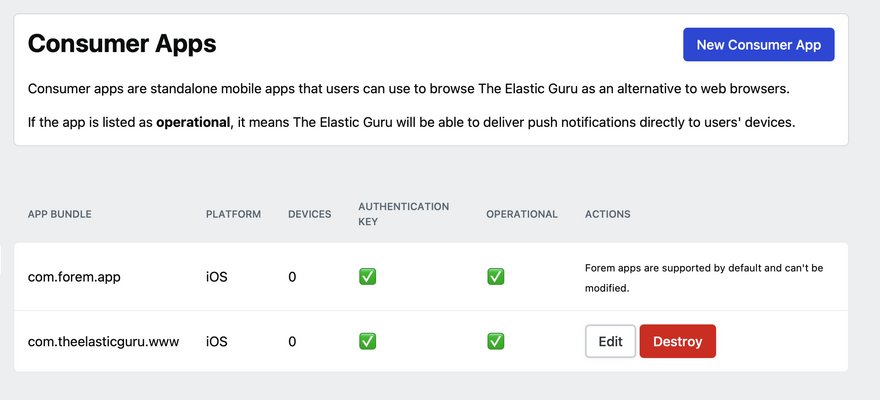Click the devices count for com.forem.app
The height and width of the screenshot is (400, 880).
(292, 277)
